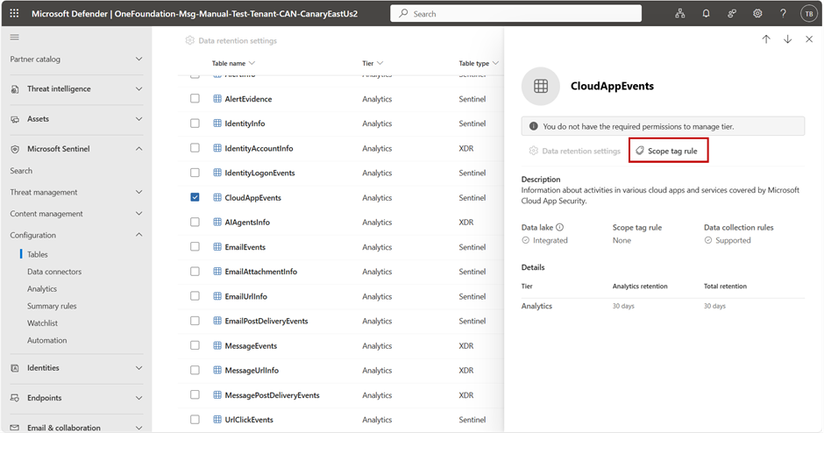Open the MessagePostDeliveryEvents table row
This screenshot has width=824, height=453.
(x=341, y=395)
